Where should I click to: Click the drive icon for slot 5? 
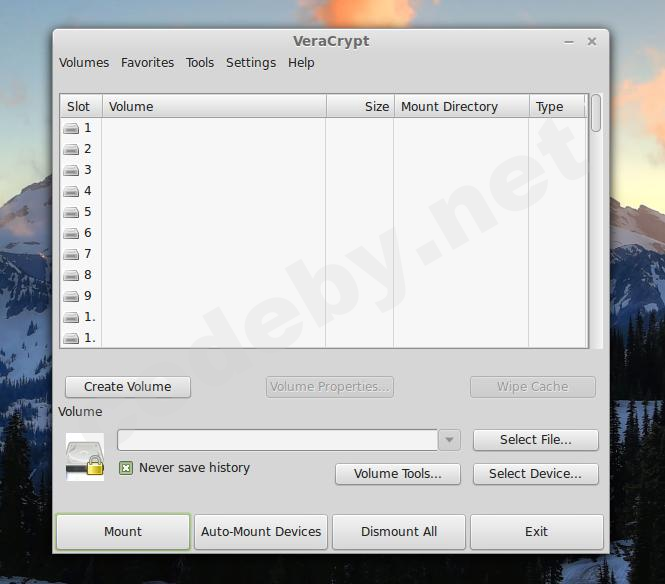(71, 212)
